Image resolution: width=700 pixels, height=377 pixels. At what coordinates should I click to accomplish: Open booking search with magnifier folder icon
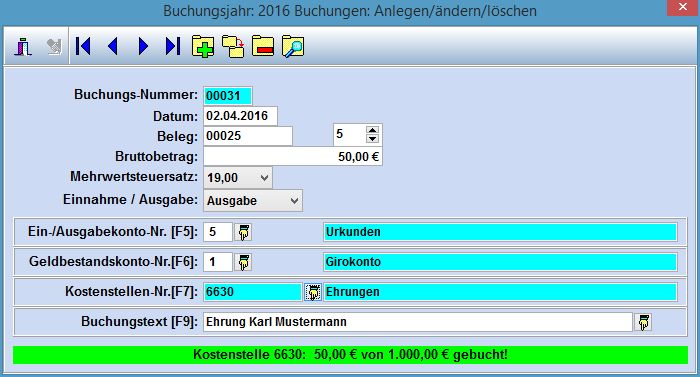click(x=293, y=46)
